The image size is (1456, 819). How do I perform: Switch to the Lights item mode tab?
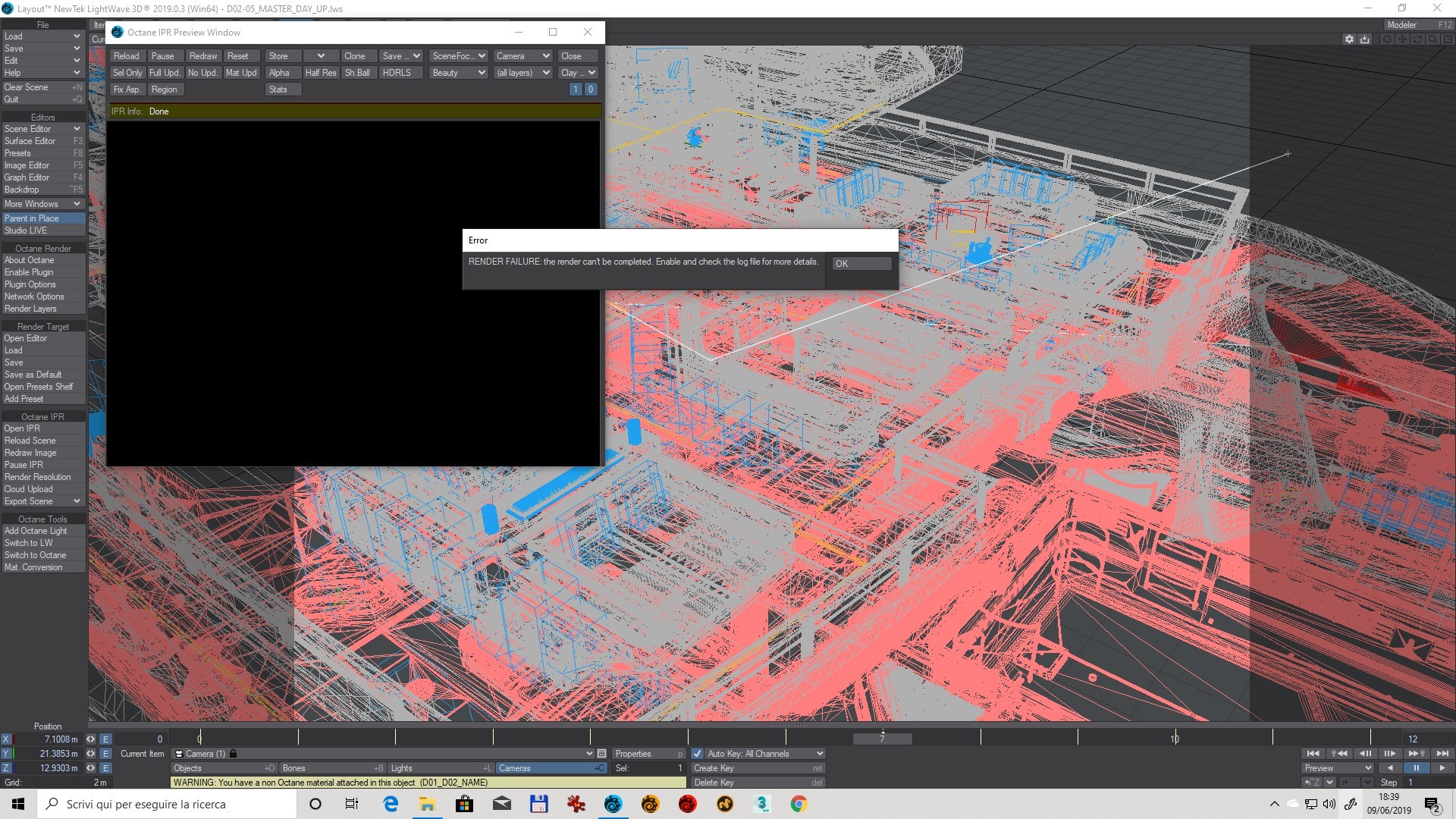coord(440,768)
